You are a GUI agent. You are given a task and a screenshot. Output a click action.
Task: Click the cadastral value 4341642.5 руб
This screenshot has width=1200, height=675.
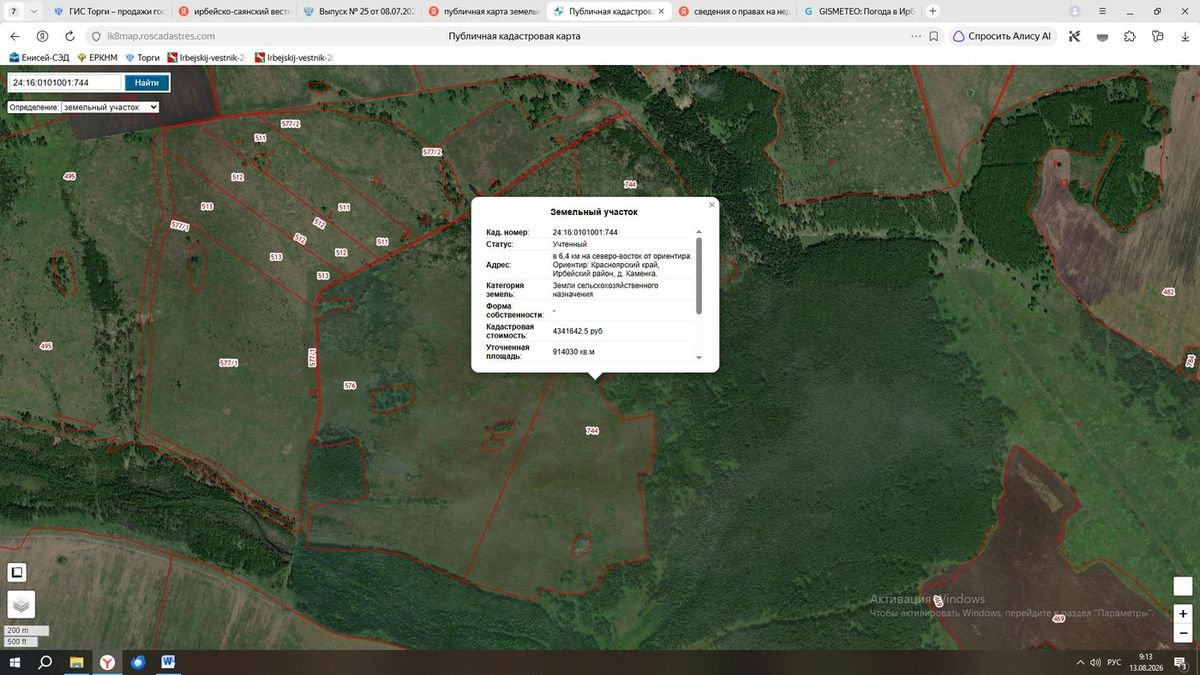578,331
